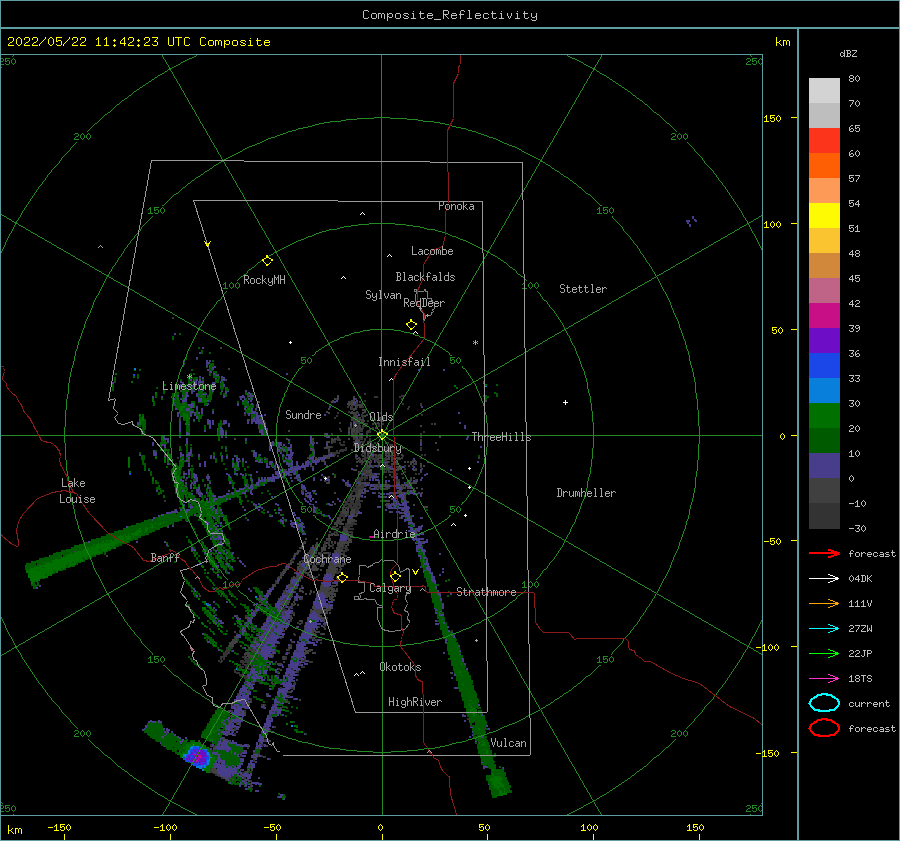Click the yellow diamond inside Calgary boundary
Viewport: 900px width, 841px height.
pos(395,576)
